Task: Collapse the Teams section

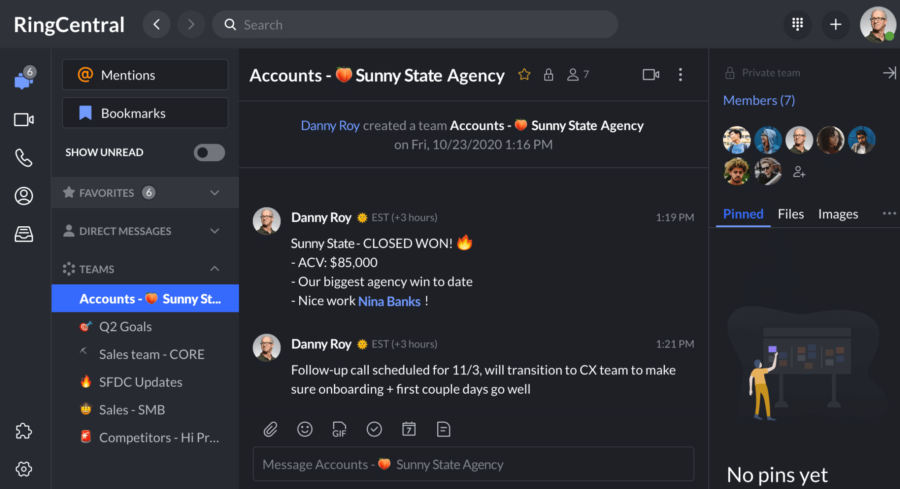Action: [x=214, y=269]
